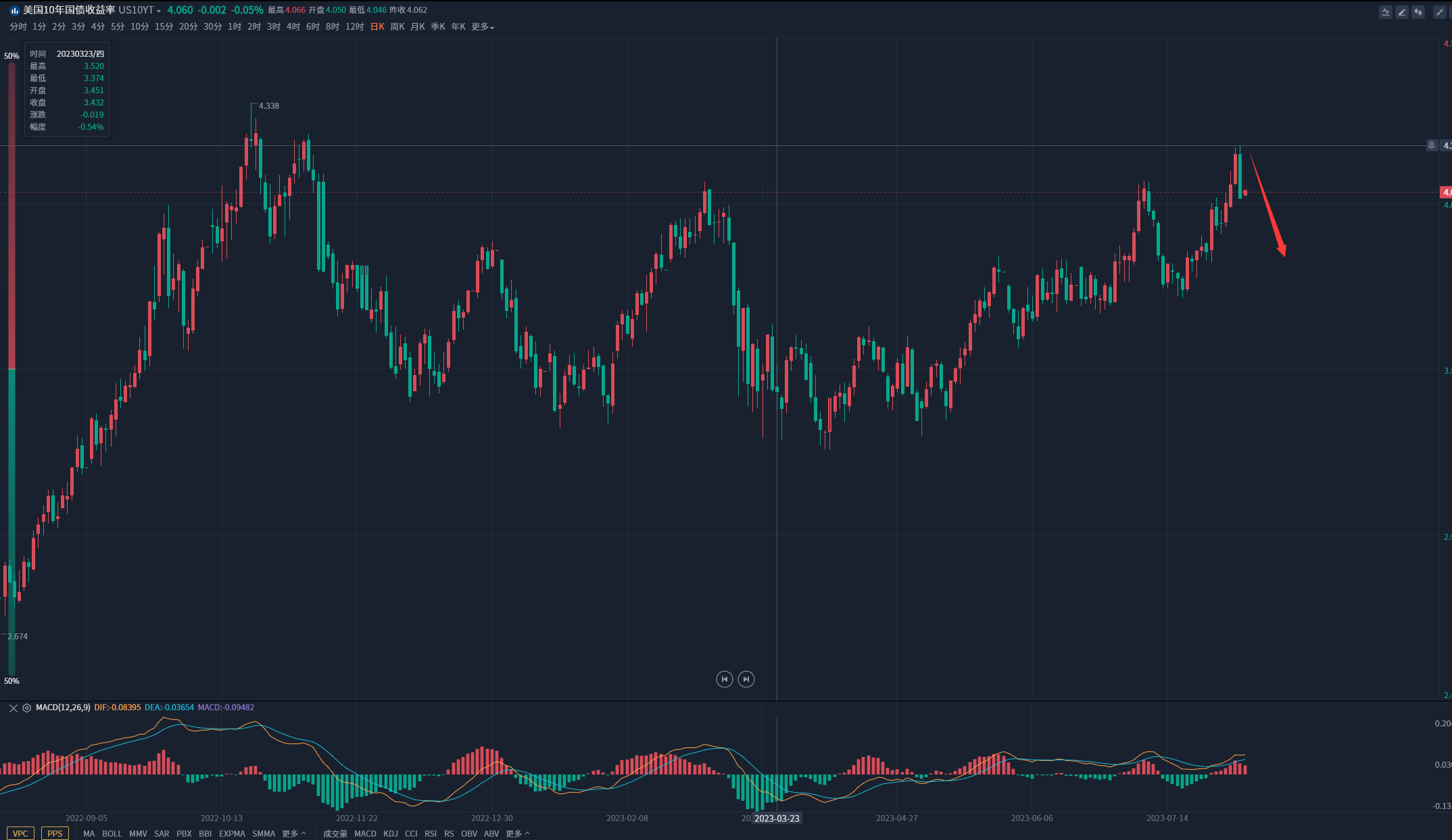Toggle the PPS overlay button
The height and width of the screenshot is (840, 1452).
[x=55, y=833]
